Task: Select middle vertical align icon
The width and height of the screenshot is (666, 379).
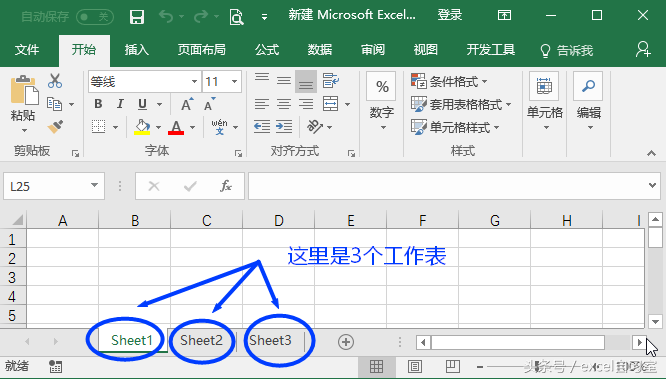Action: coord(284,81)
